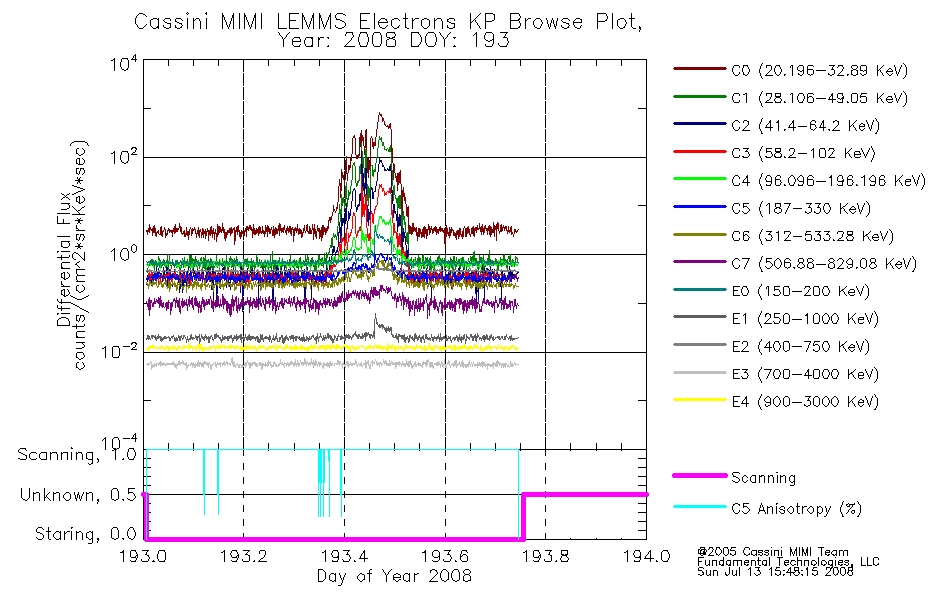Click the olive C6 legend line swatch

click(x=700, y=234)
